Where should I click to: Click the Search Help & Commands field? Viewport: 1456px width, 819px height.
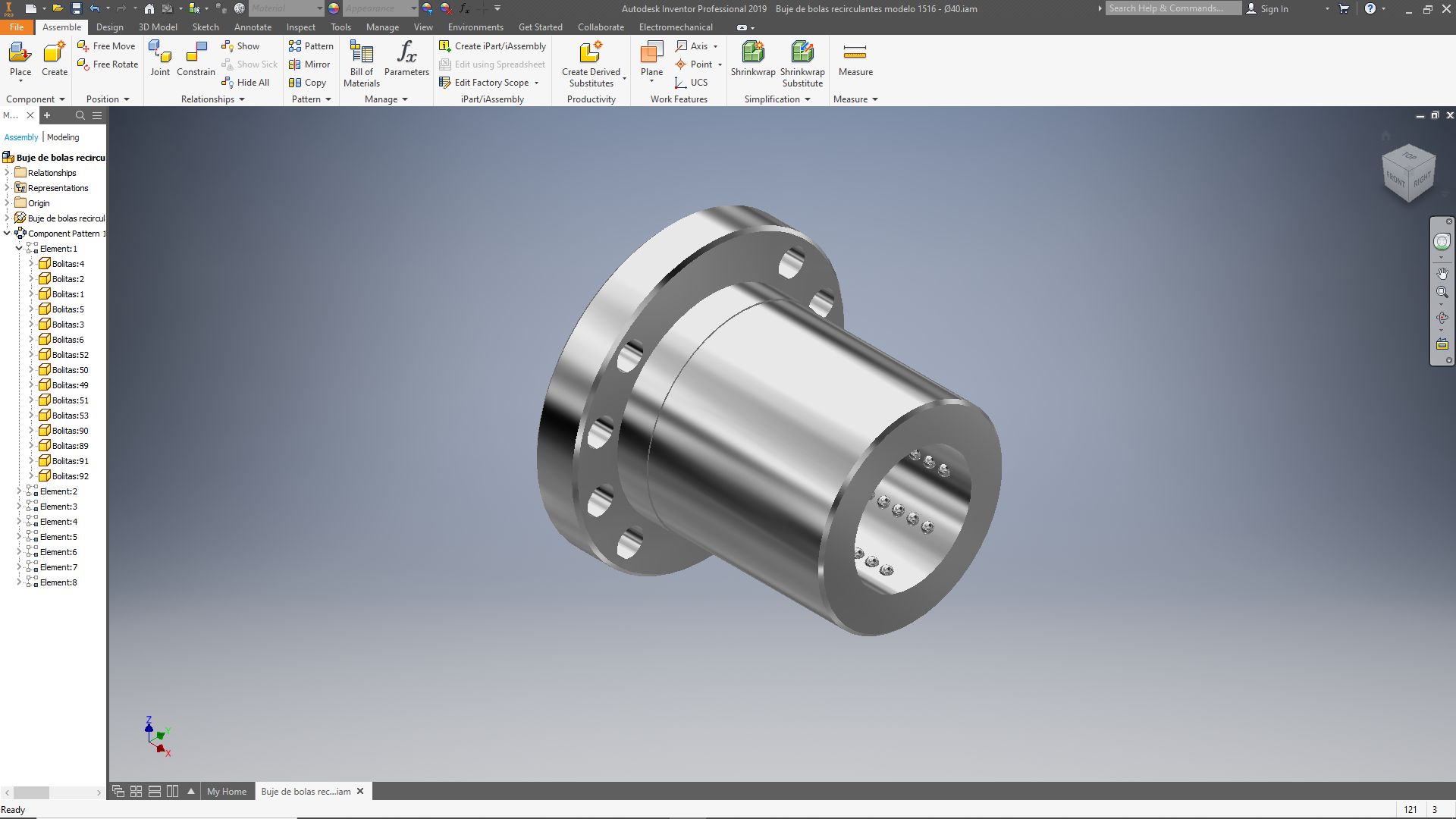coord(1172,8)
